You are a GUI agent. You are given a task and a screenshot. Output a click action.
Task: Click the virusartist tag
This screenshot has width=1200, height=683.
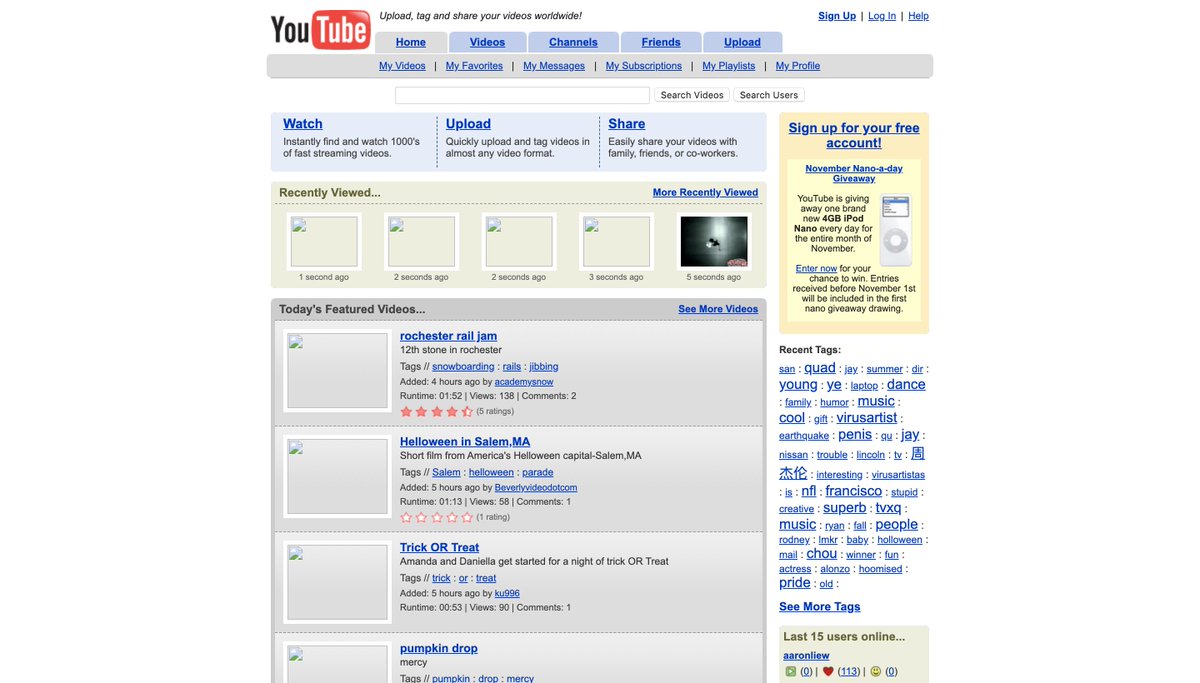867,418
